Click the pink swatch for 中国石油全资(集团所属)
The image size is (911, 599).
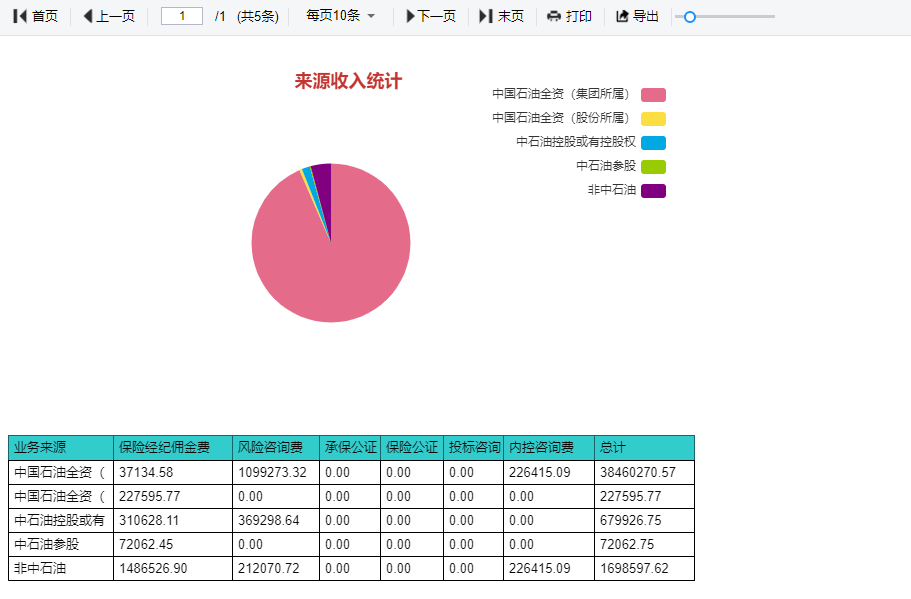click(655, 94)
